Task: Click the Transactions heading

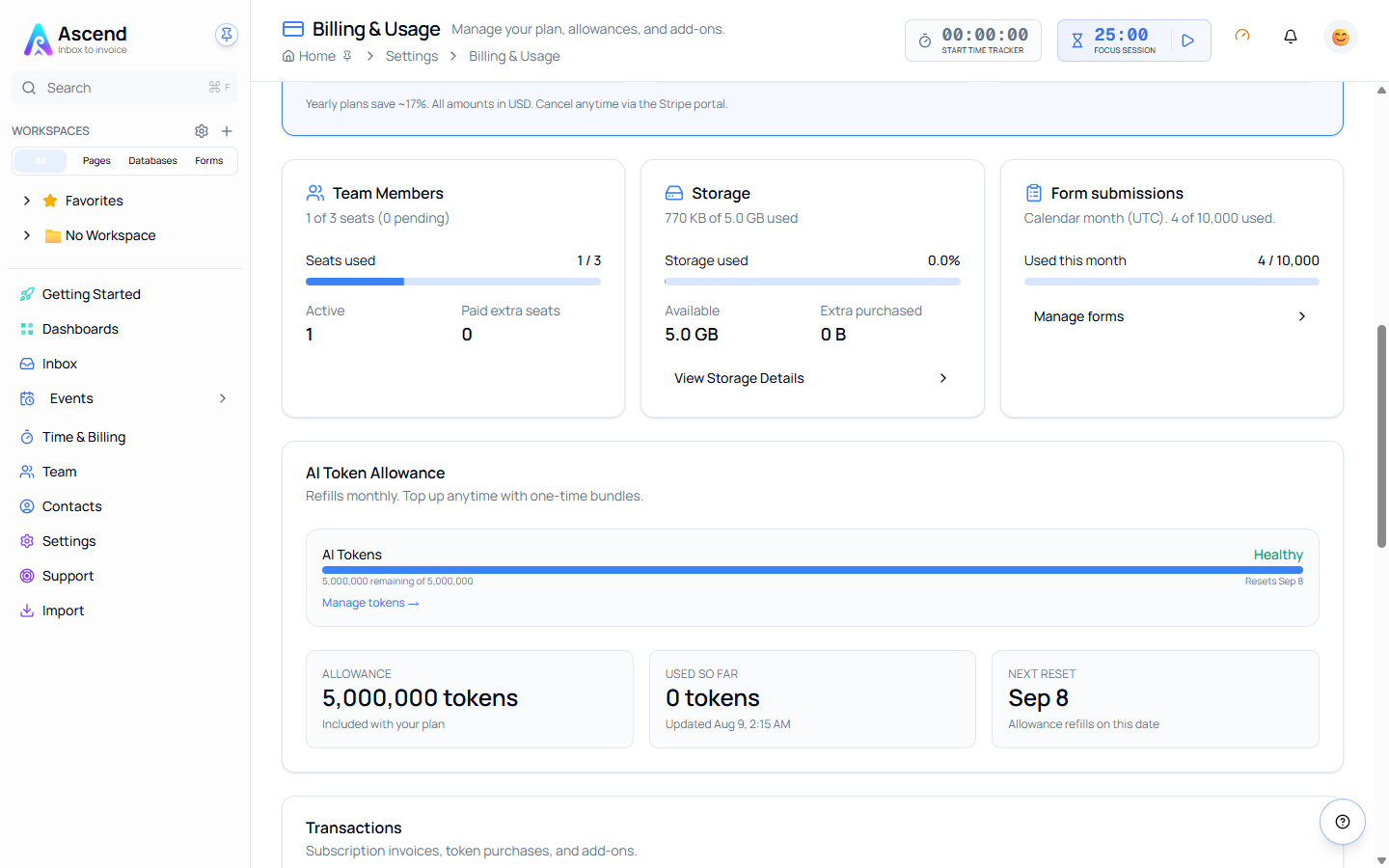Action: pos(353,827)
